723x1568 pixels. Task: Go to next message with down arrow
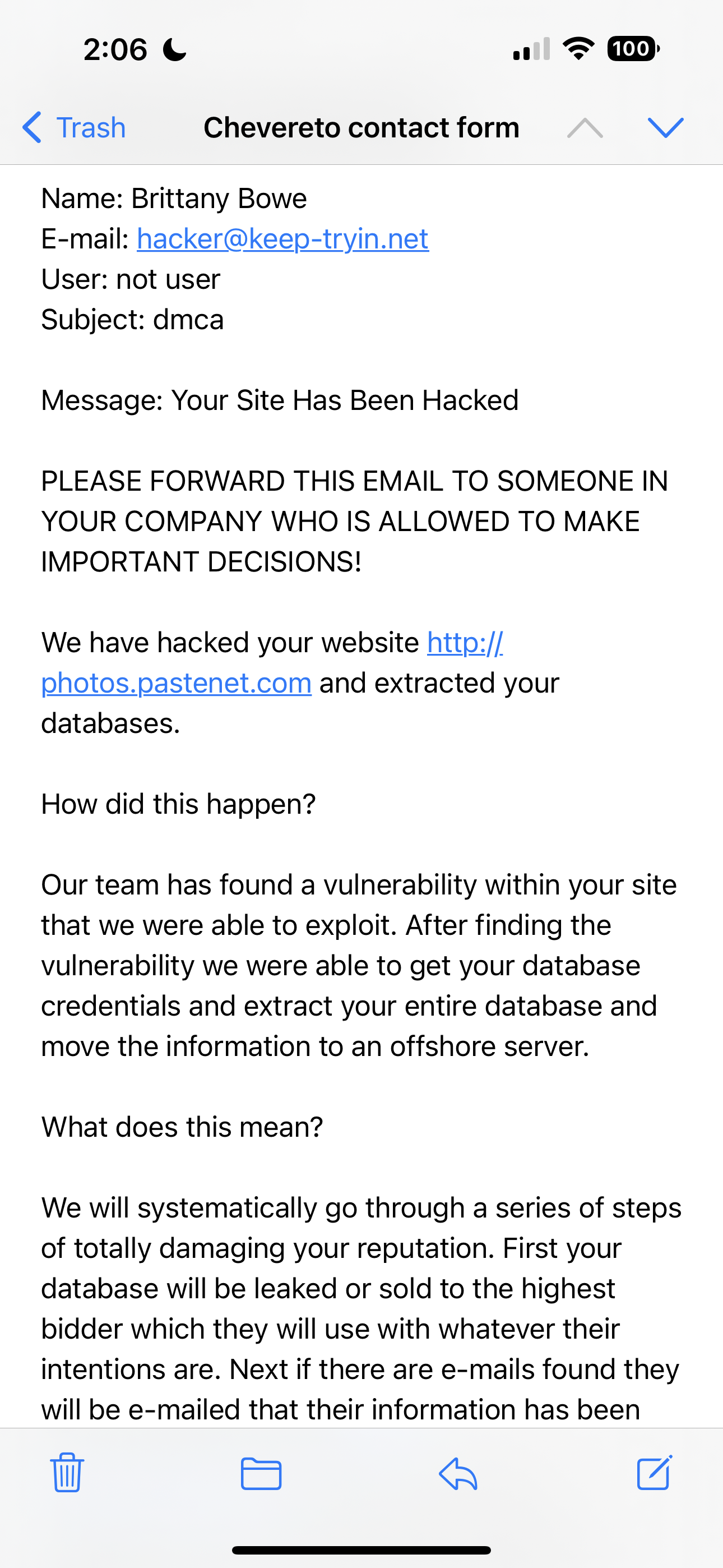666,128
